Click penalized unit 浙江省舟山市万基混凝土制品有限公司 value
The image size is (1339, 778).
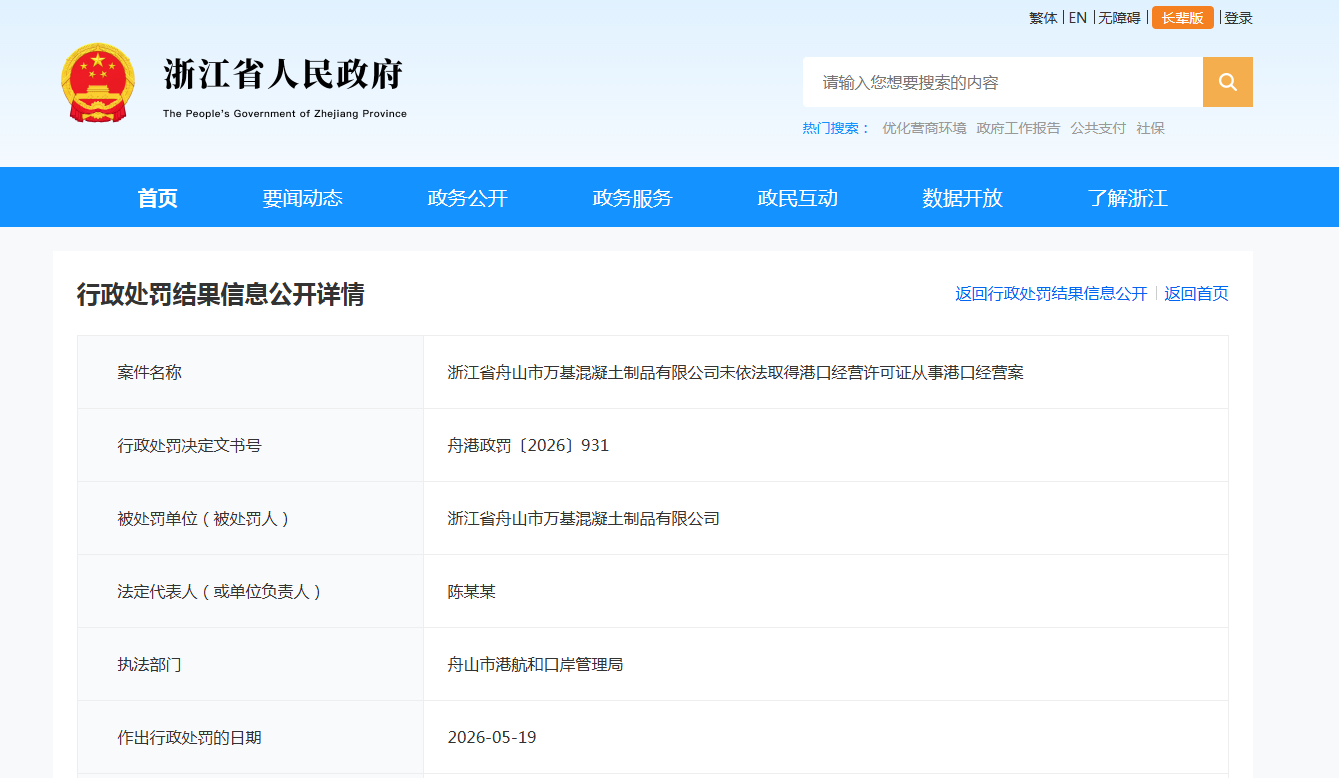tap(583, 519)
